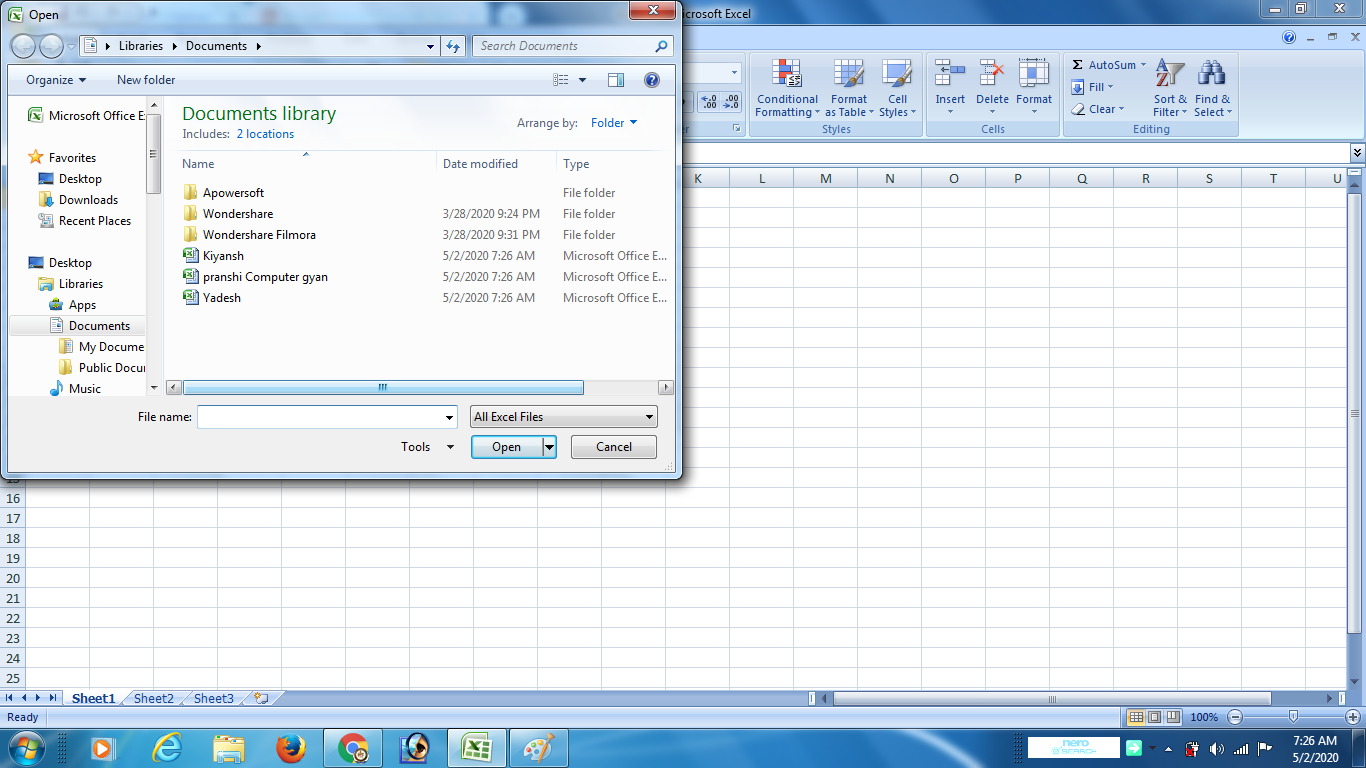Click the dialog Help icon
The height and width of the screenshot is (768, 1366).
(x=652, y=80)
